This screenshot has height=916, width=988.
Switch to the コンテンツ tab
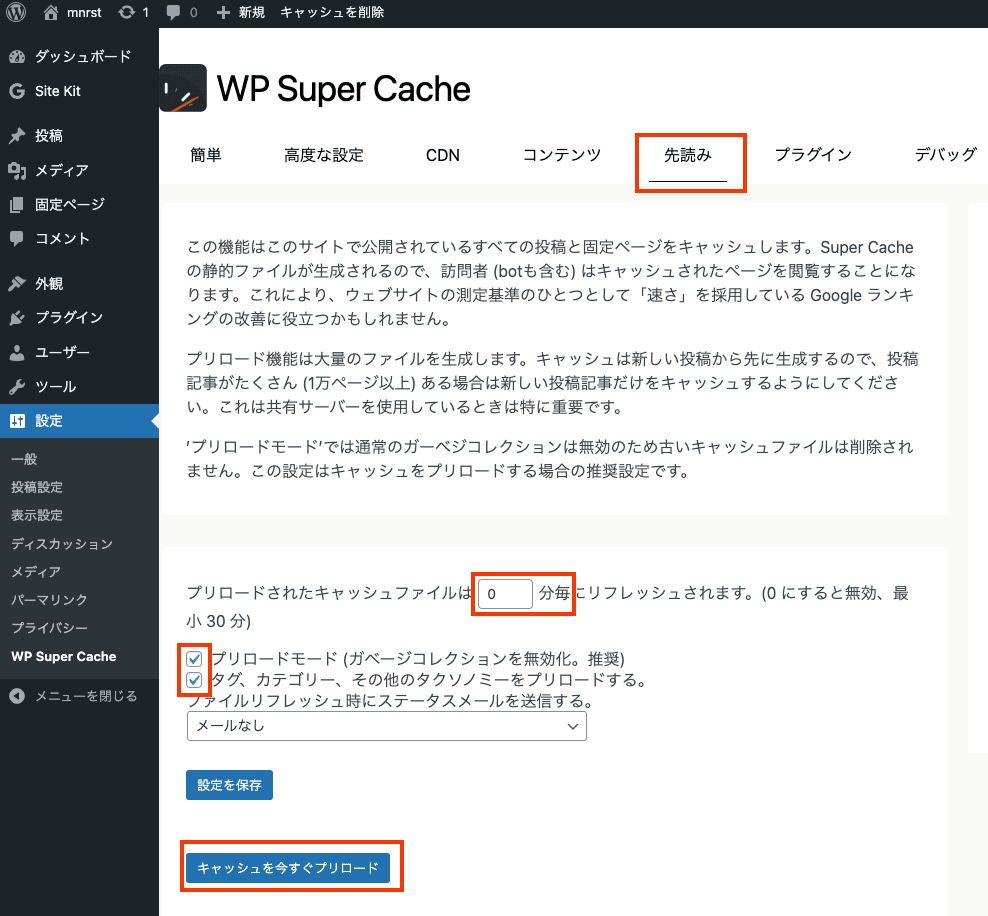pyautogui.click(x=562, y=155)
